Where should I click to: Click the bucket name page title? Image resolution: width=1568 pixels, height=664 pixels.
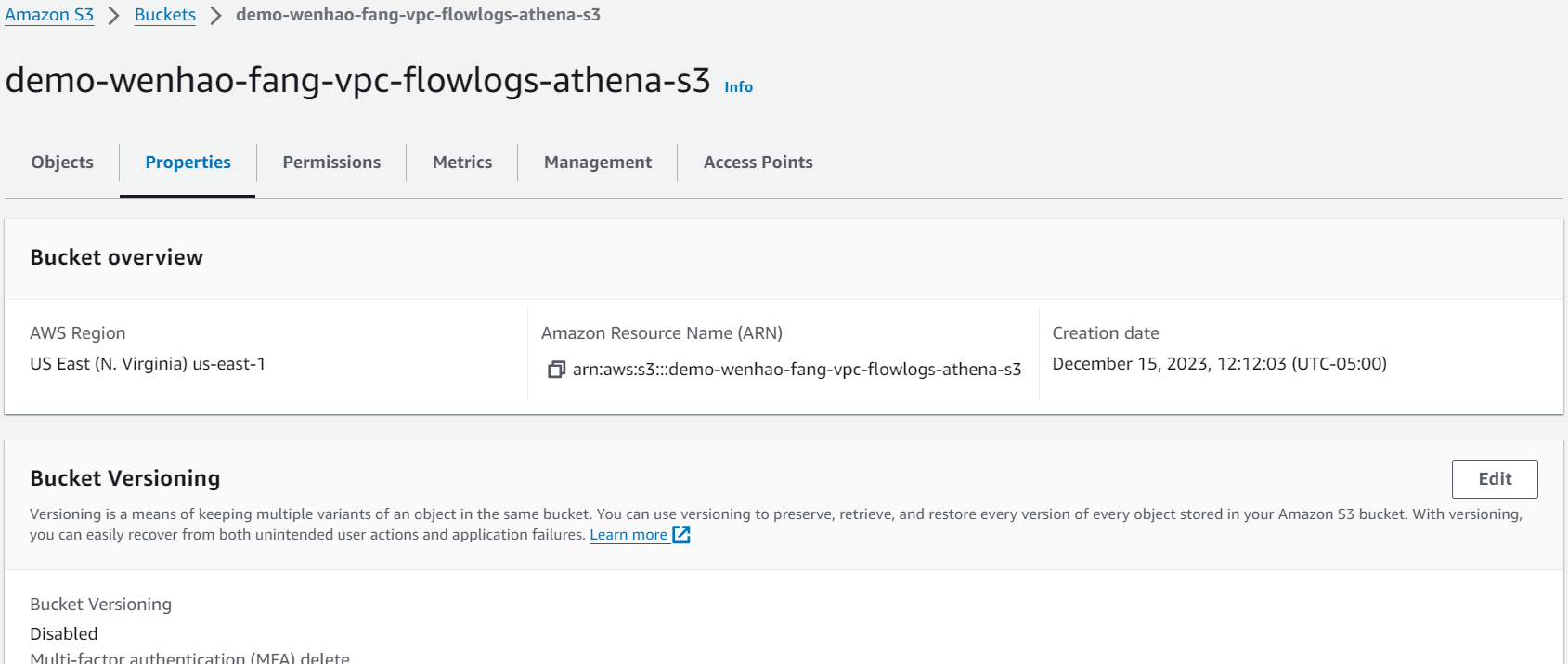tap(357, 80)
